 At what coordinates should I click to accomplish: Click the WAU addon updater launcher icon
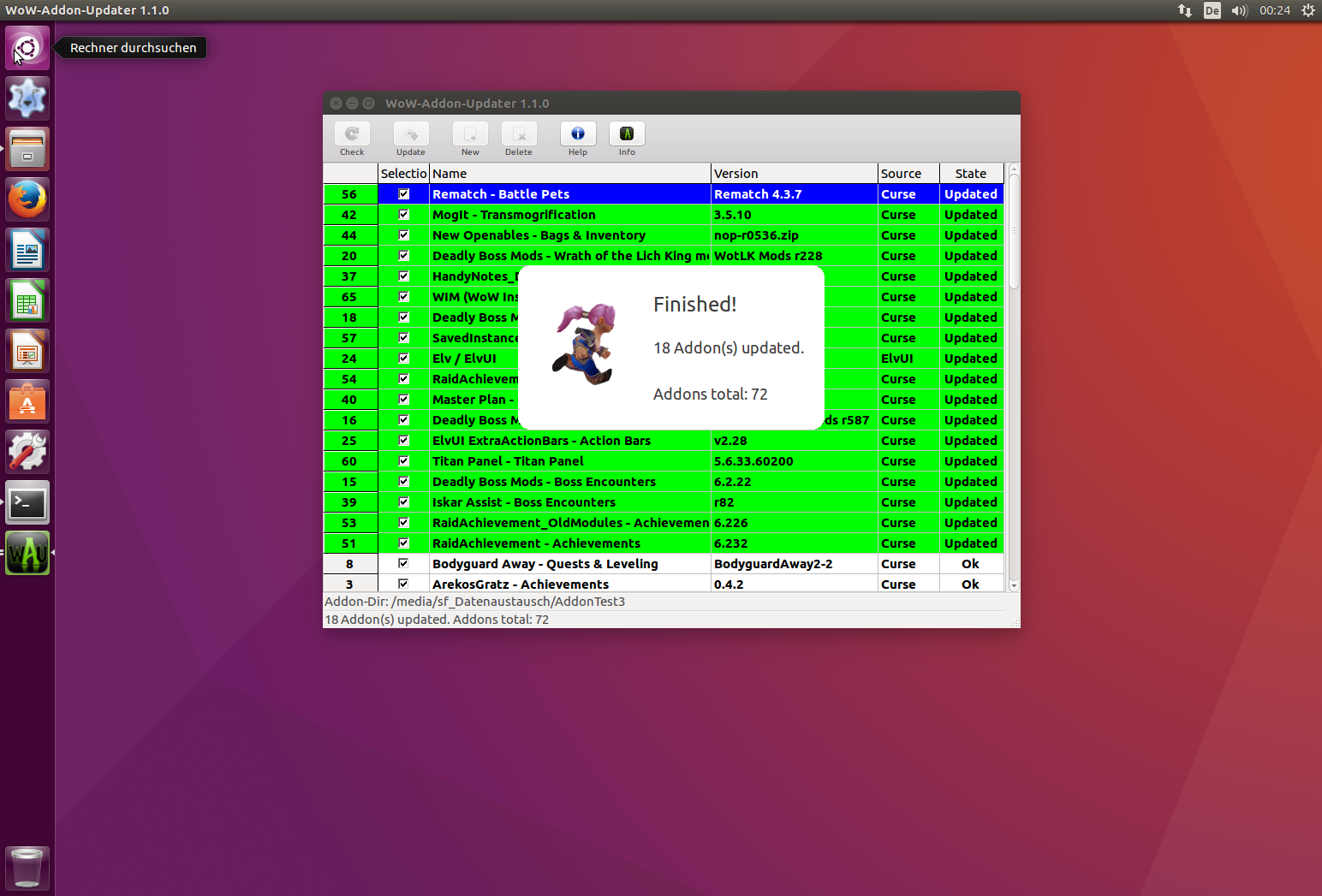(27, 553)
